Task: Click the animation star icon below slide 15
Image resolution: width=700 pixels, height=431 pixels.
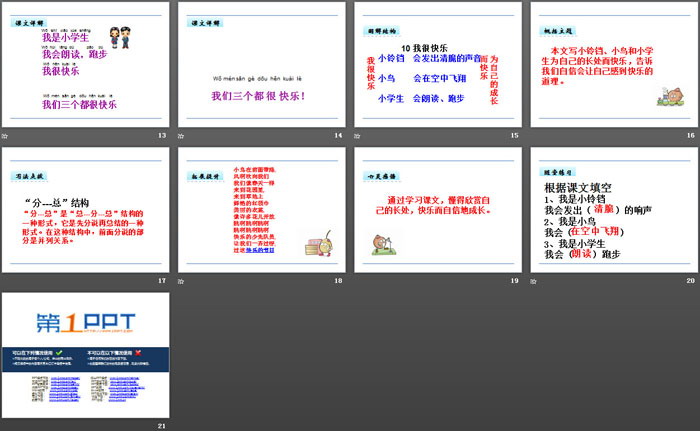Action: coord(359,134)
